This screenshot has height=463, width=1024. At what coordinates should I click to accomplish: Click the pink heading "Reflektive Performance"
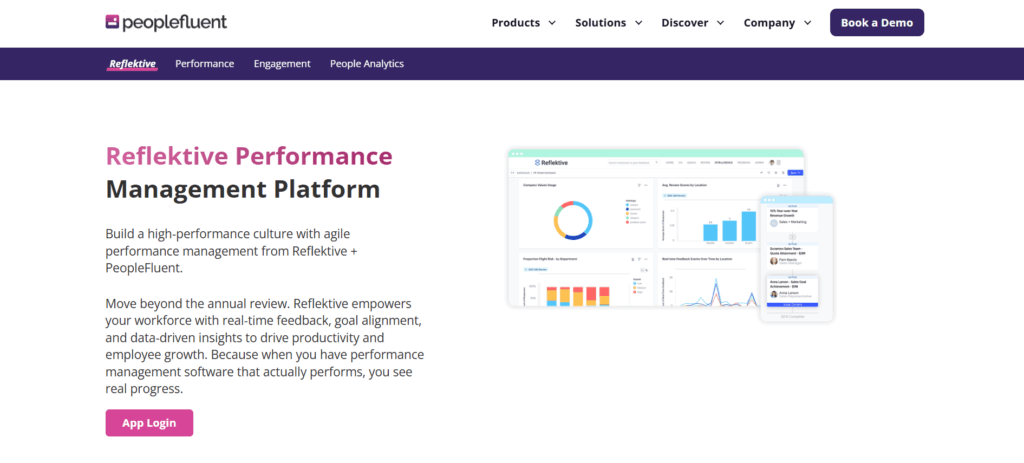point(249,157)
